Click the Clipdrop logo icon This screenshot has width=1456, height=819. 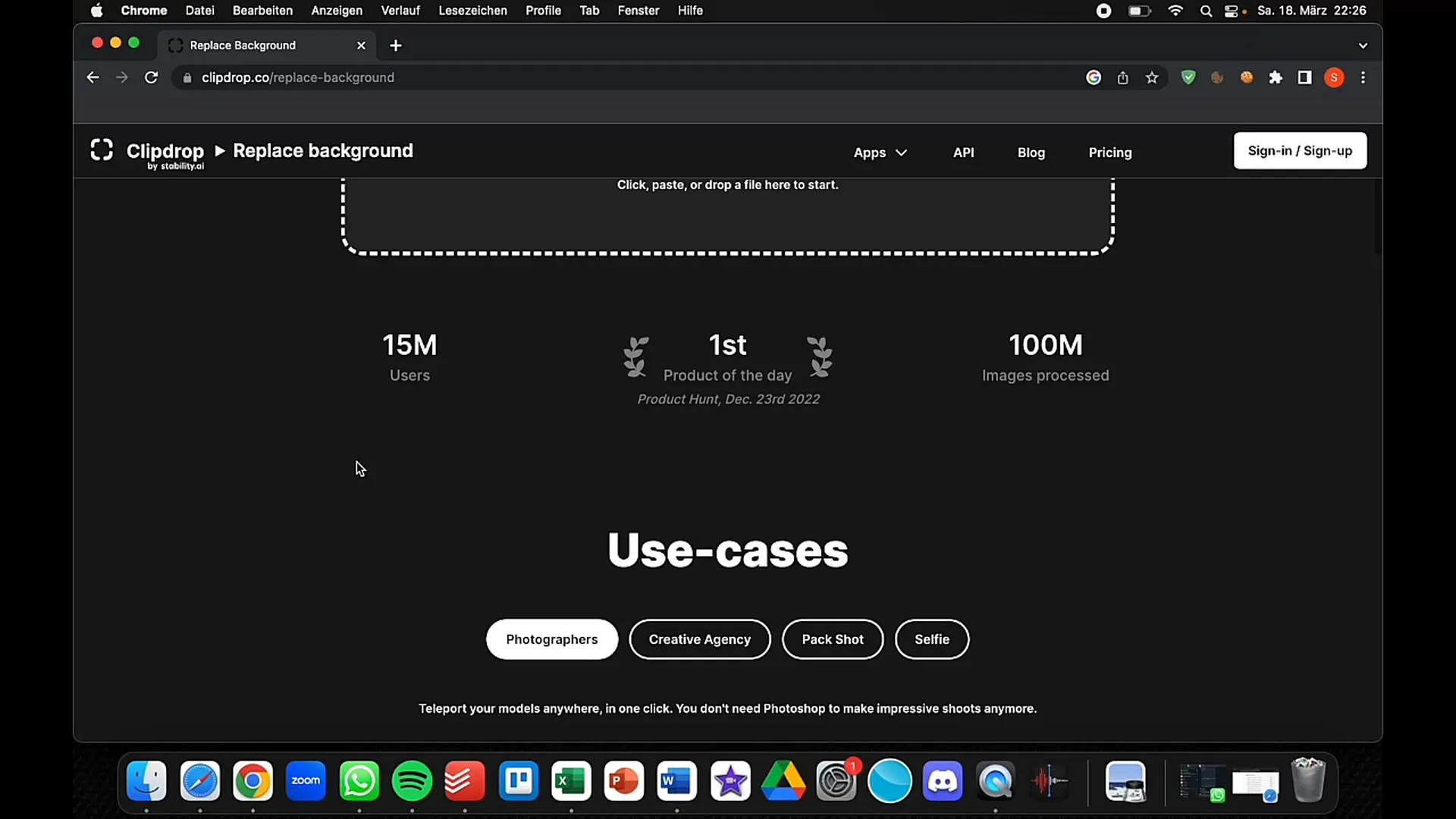coord(101,150)
